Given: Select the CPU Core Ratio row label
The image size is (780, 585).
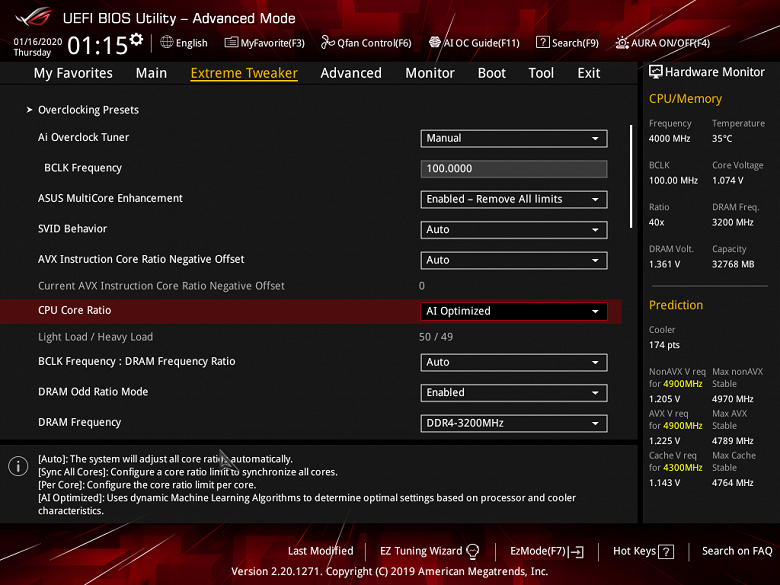Looking at the screenshot, I should click(75, 310).
